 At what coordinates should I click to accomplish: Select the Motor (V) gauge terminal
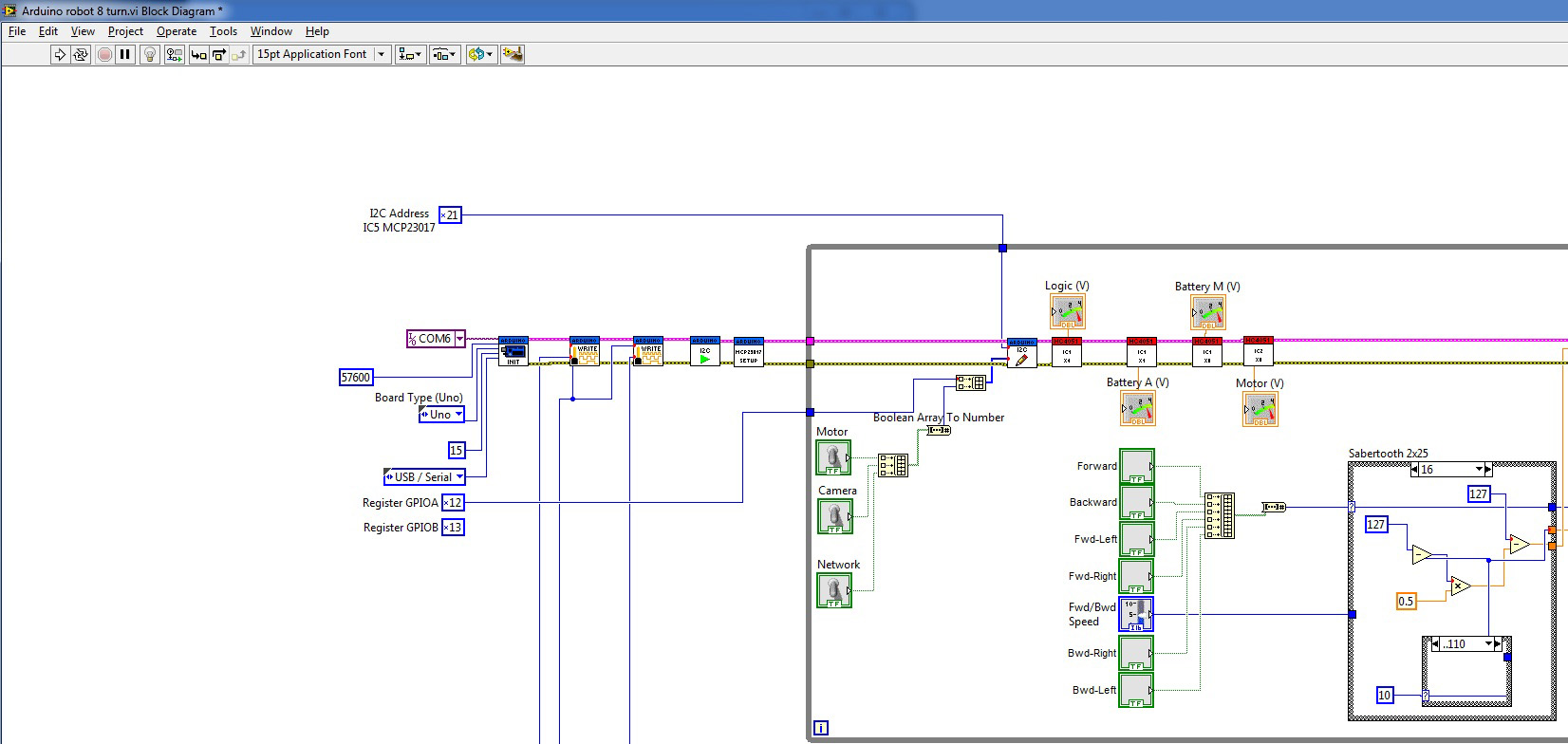[1260, 409]
